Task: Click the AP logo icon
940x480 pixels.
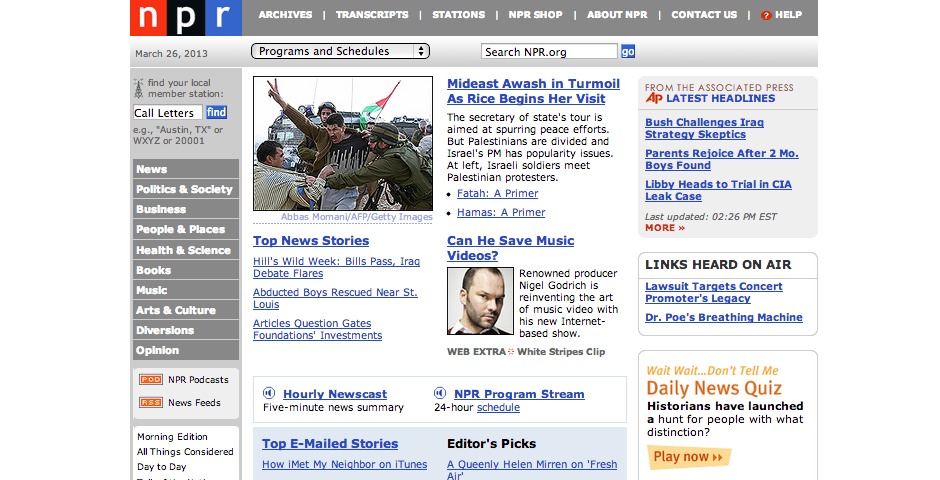Action: tap(653, 98)
